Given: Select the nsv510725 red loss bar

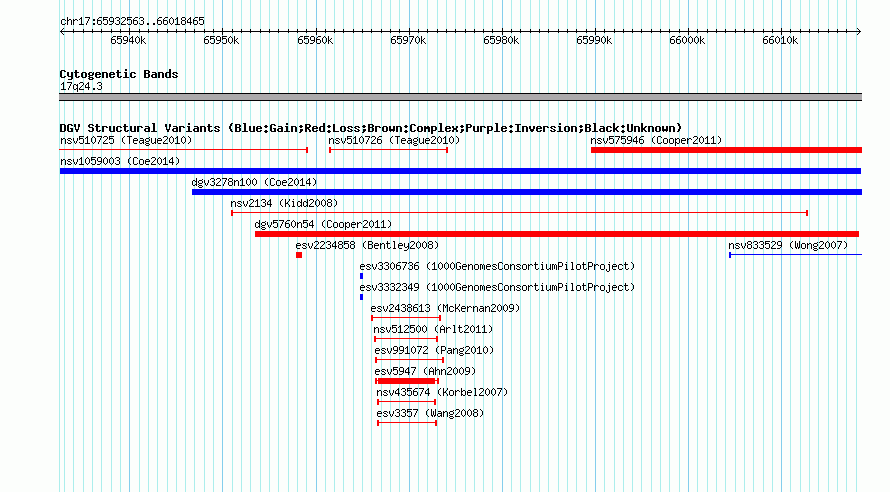Looking at the screenshot, I should [184, 150].
